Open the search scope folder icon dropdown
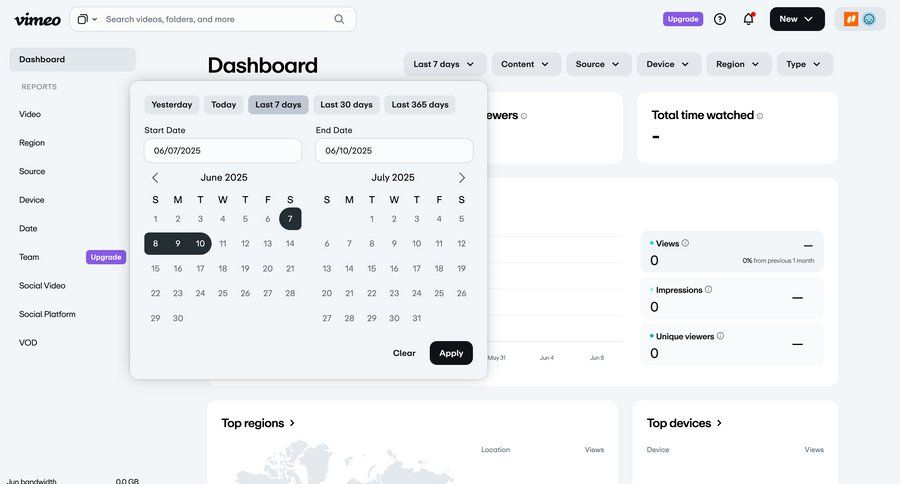The image size is (900, 484). 87,19
